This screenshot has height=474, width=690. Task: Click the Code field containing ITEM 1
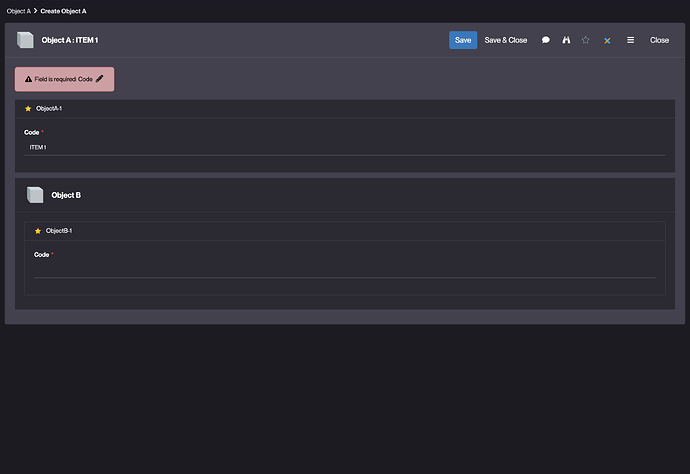coord(344,147)
